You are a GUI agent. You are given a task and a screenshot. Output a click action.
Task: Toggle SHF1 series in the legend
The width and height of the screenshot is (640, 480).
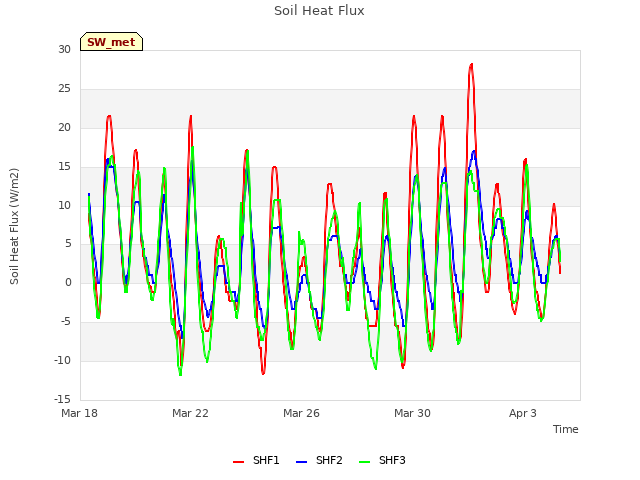coord(256,460)
